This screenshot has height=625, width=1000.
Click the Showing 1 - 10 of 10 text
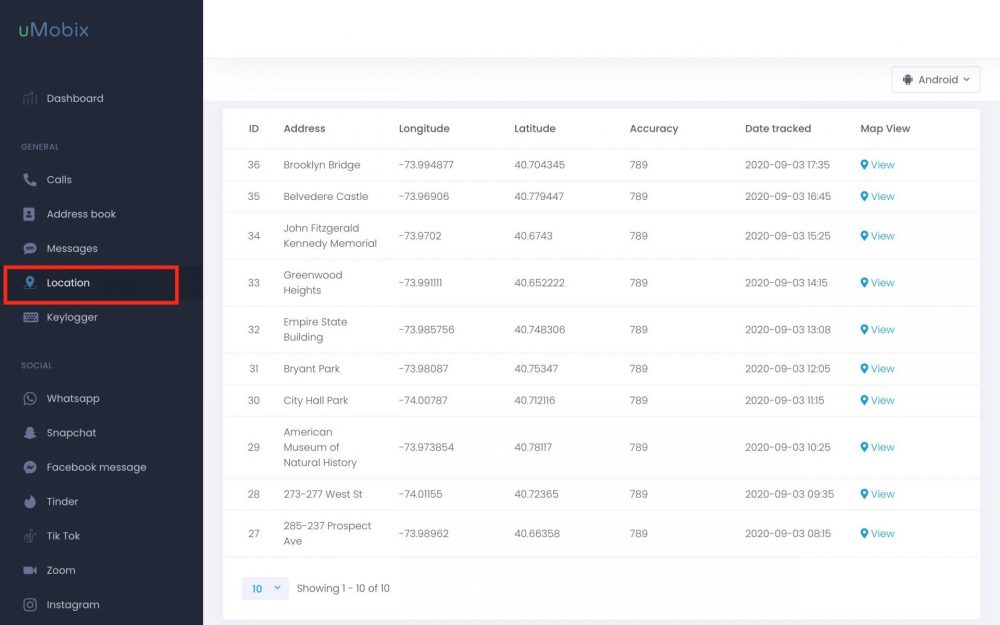[x=343, y=589]
